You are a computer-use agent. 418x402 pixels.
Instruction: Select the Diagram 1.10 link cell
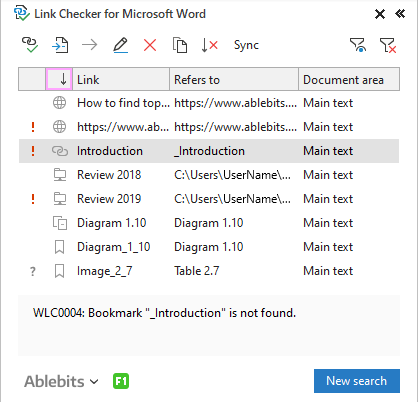(112, 223)
